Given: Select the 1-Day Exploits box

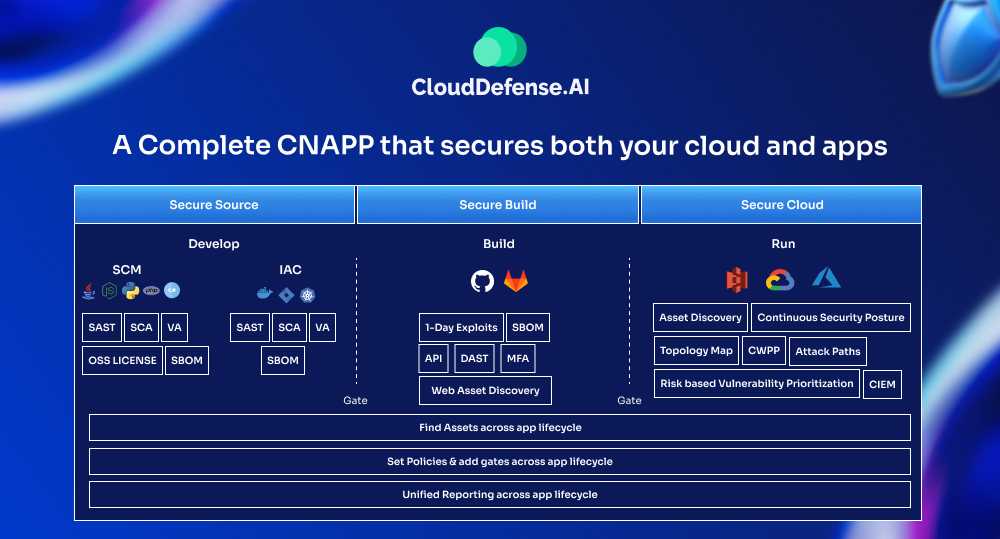Looking at the screenshot, I should (461, 328).
